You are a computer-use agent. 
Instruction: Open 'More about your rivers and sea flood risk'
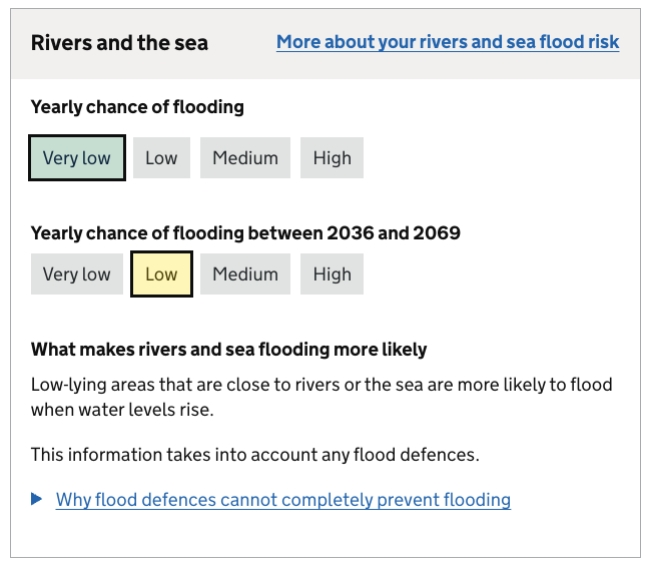click(x=447, y=42)
